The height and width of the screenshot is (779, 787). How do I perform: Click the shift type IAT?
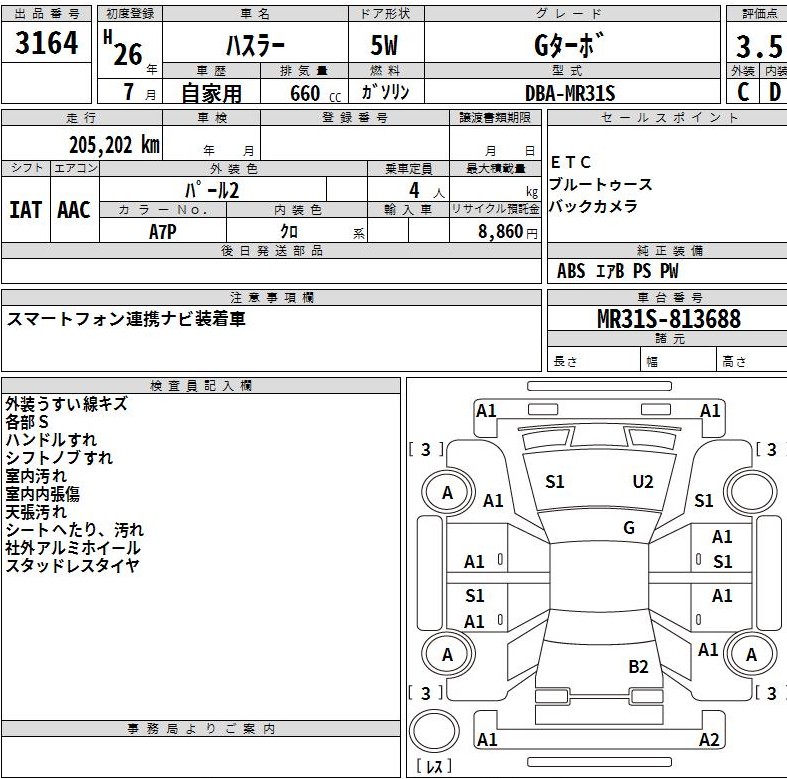pos(26,210)
